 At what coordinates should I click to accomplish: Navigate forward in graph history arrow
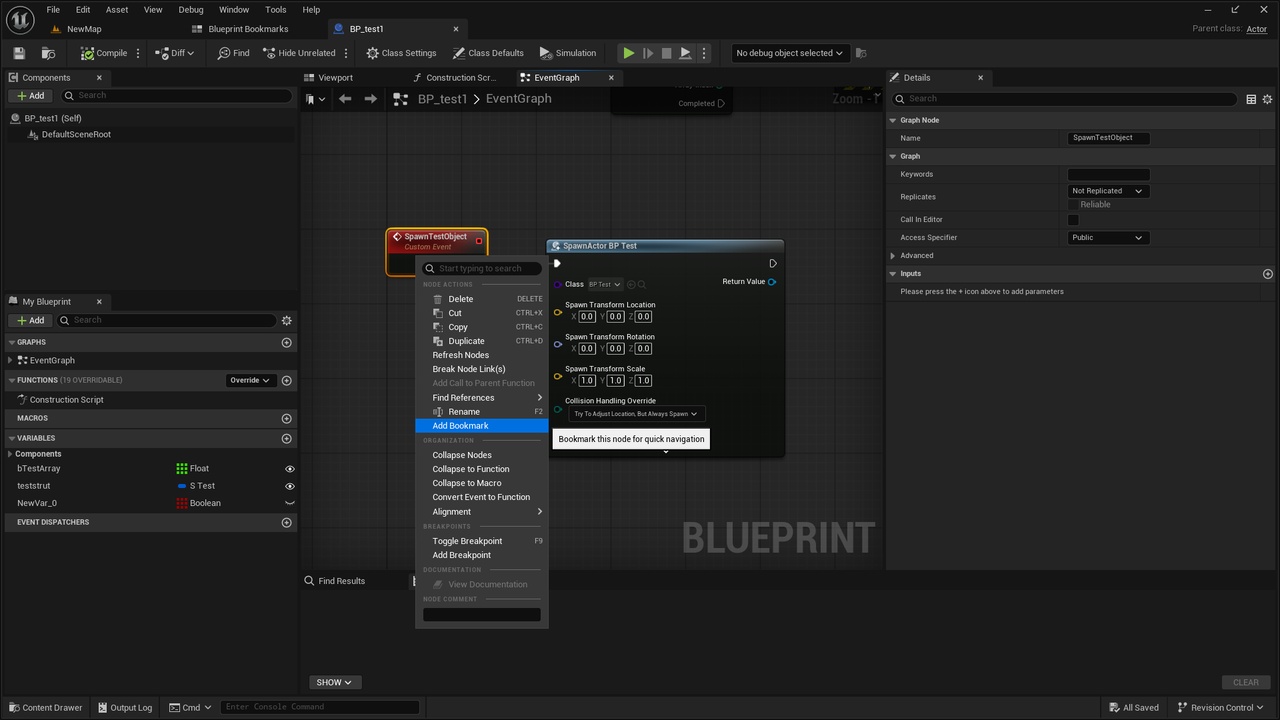pyautogui.click(x=371, y=99)
